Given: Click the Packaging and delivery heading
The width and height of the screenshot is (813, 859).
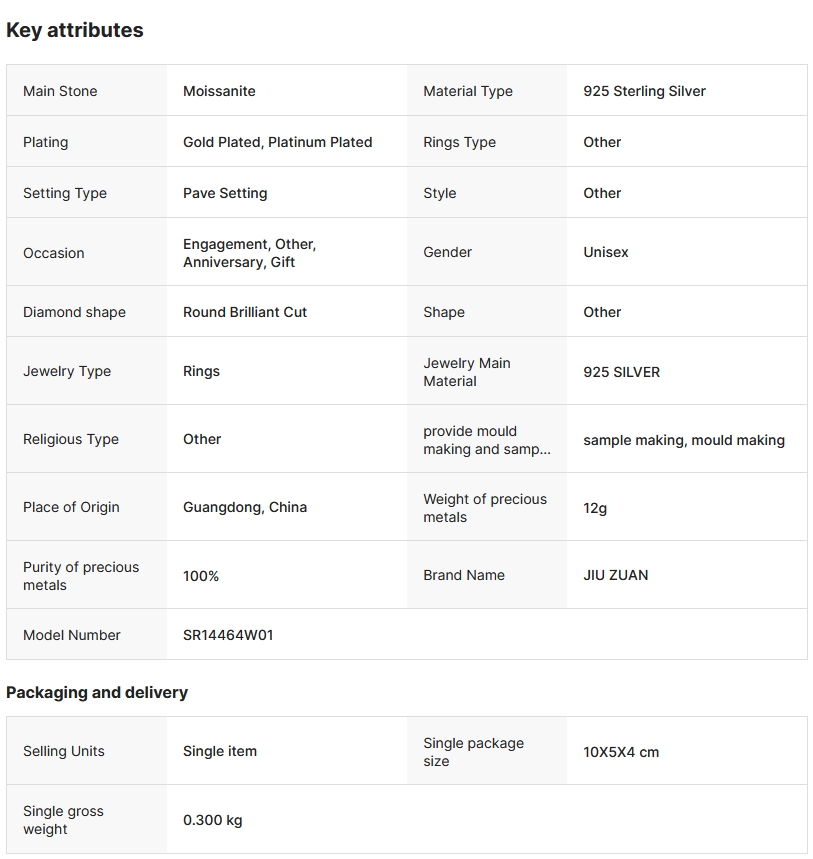Looking at the screenshot, I should pyautogui.click(x=97, y=692).
